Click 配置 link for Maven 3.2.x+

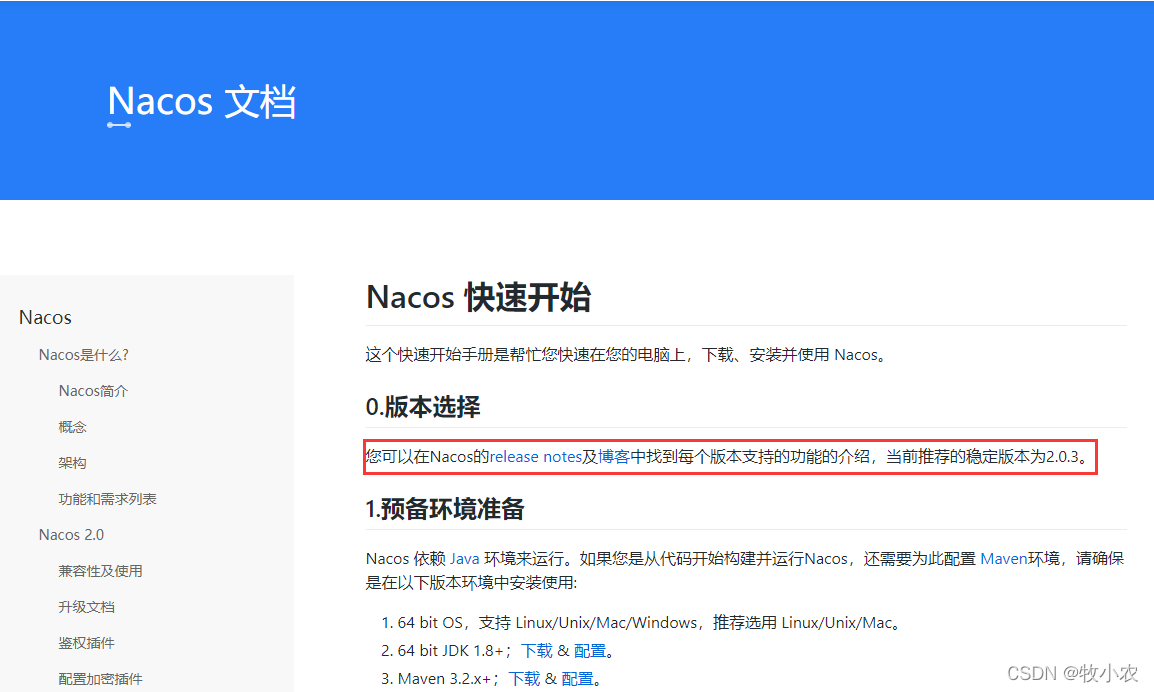click(x=577, y=679)
